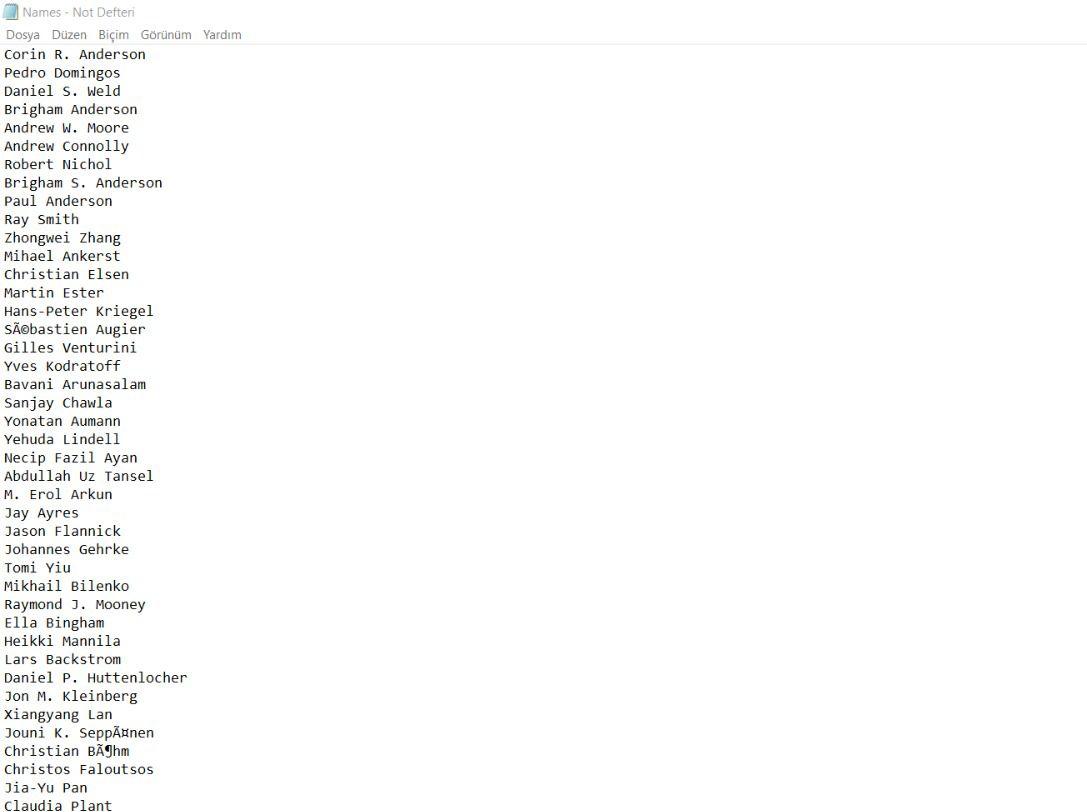Click the Notepad icon in the title bar
This screenshot has width=1087, height=812.
pyautogui.click(x=10, y=12)
